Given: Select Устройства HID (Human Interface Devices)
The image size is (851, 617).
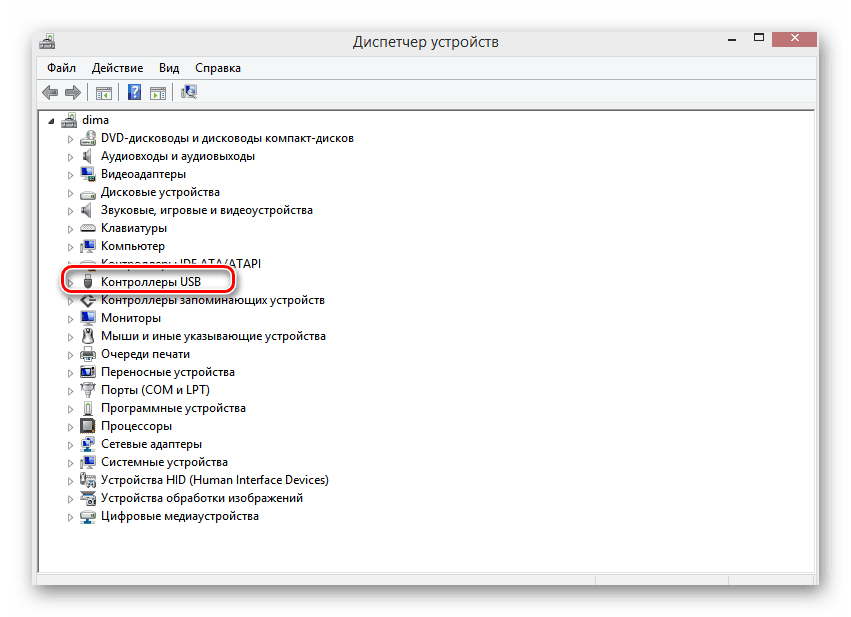Looking at the screenshot, I should point(214,480).
